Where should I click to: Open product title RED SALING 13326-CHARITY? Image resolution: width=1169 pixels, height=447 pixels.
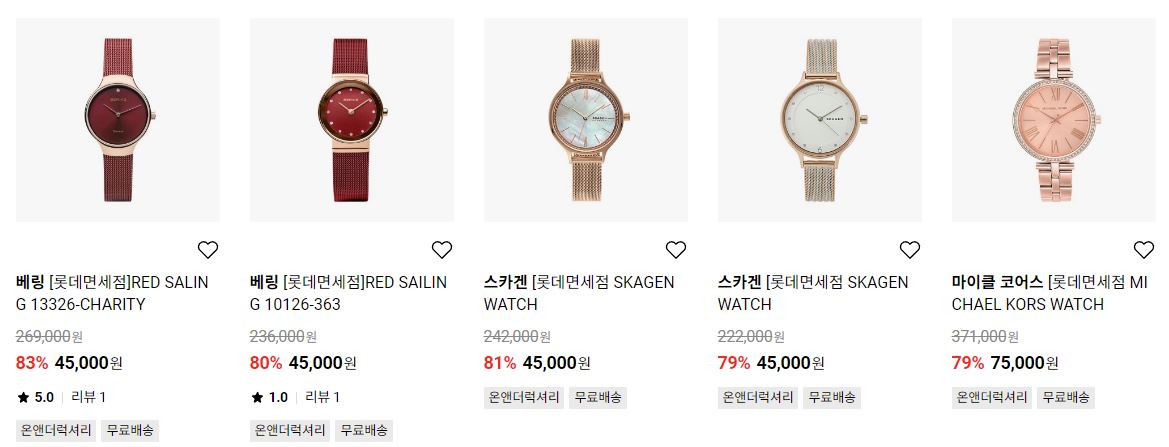(x=112, y=294)
